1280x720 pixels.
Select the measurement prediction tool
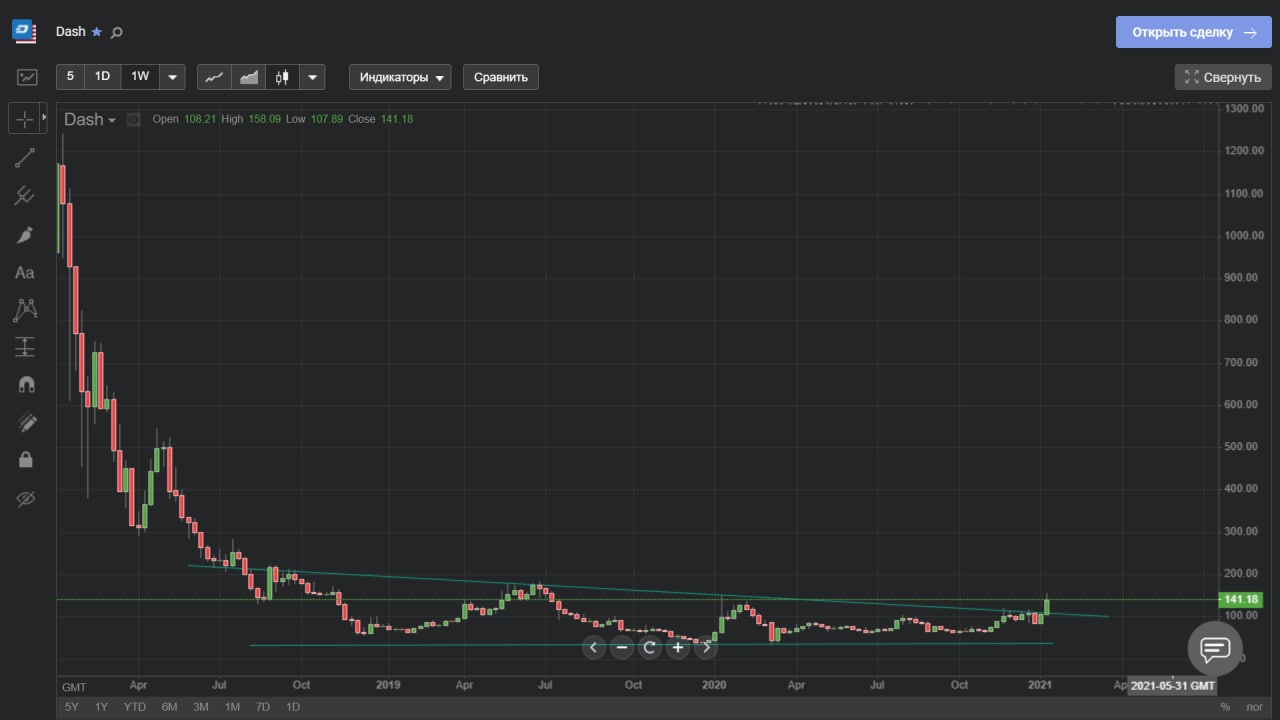(x=25, y=347)
